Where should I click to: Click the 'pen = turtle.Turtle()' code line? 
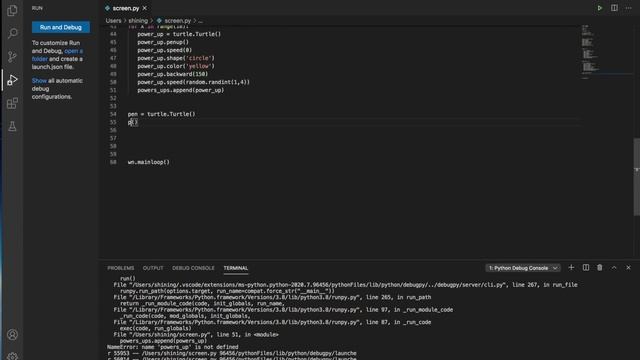(x=162, y=114)
